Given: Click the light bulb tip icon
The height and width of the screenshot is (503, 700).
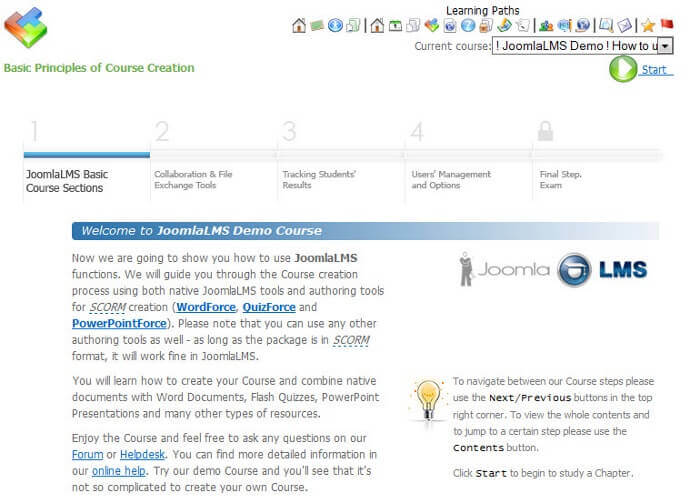Looking at the screenshot, I should pyautogui.click(x=428, y=401).
